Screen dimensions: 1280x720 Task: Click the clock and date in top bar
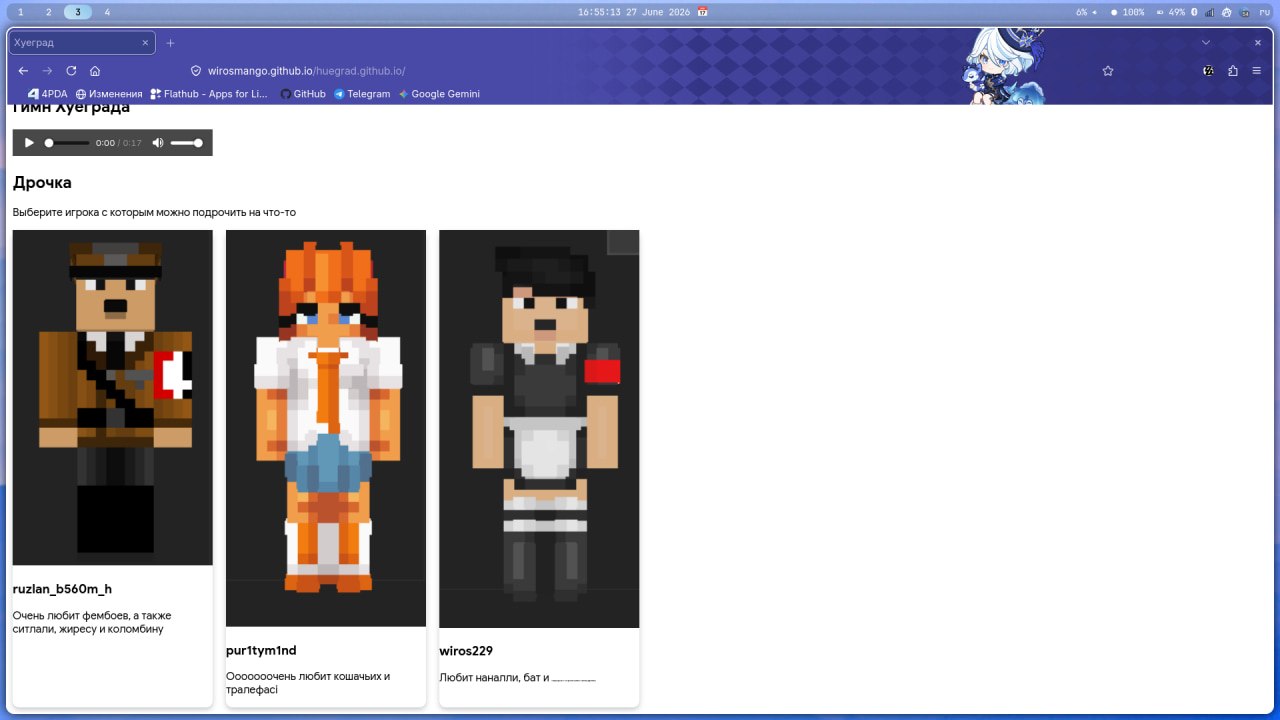634,12
